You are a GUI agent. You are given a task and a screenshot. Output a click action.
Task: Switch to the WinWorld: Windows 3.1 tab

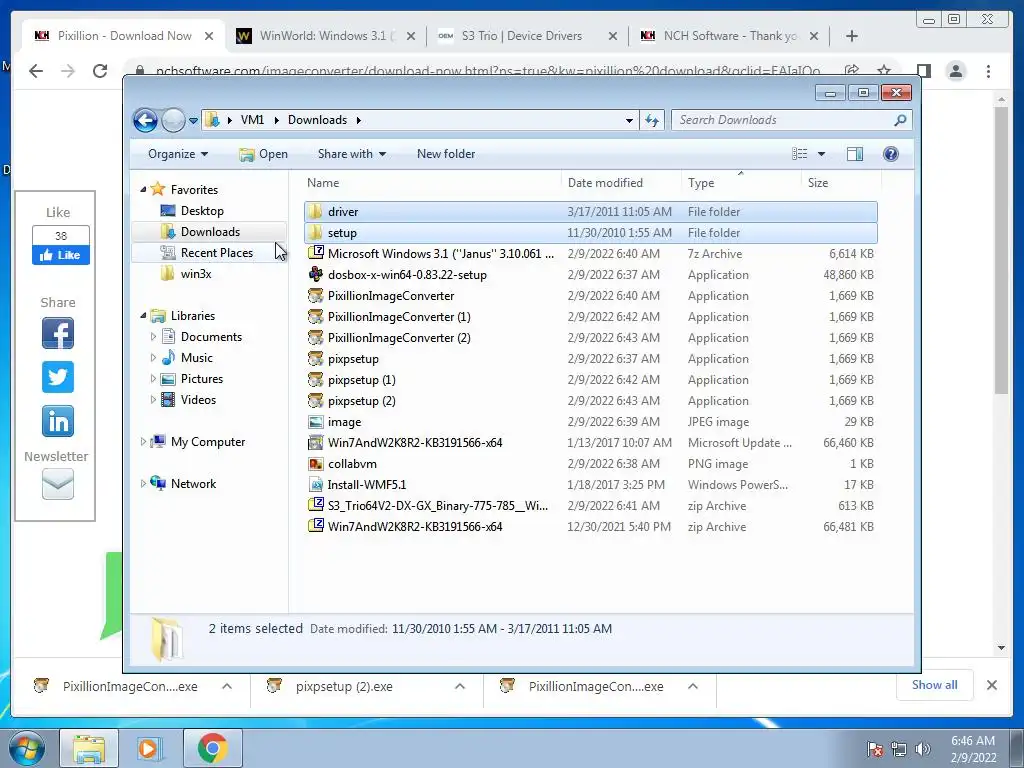click(325, 36)
